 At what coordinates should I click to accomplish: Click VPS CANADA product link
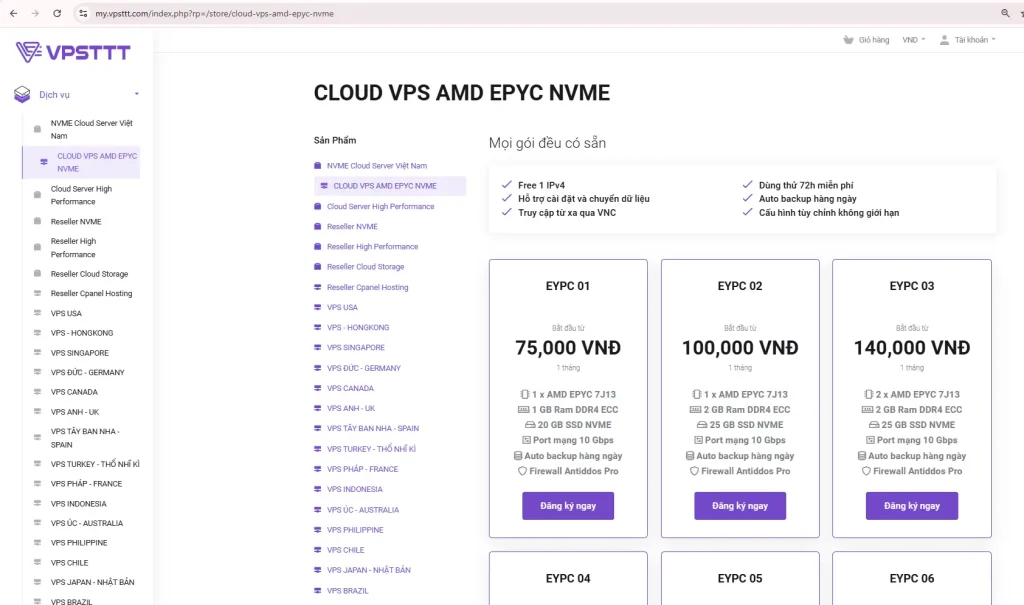pyautogui.click(x=350, y=388)
